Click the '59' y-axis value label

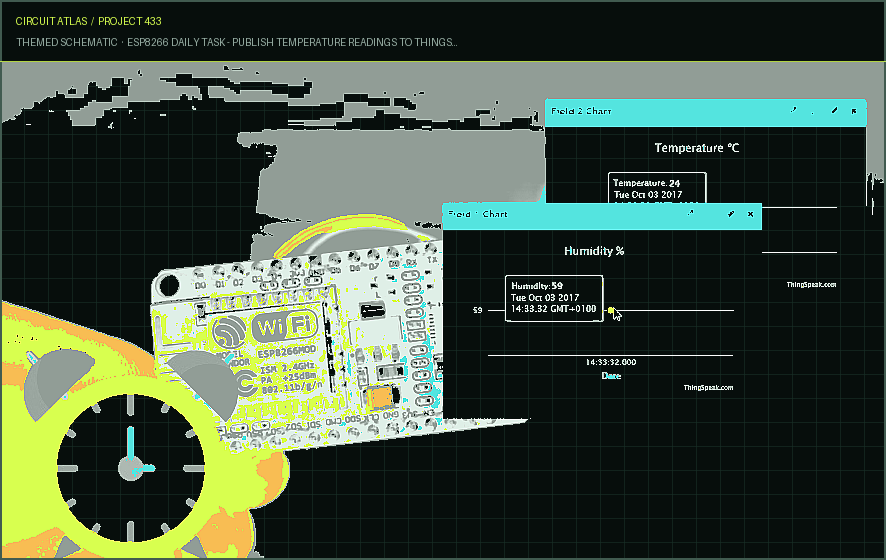click(x=477, y=310)
